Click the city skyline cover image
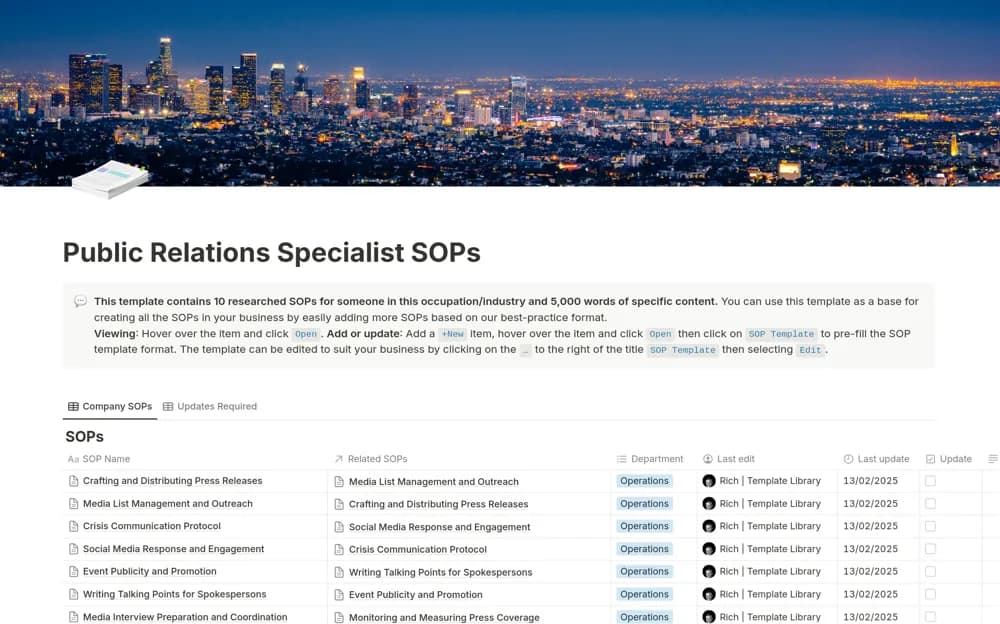Image resolution: width=1000 pixels, height=624 pixels. 500,93
